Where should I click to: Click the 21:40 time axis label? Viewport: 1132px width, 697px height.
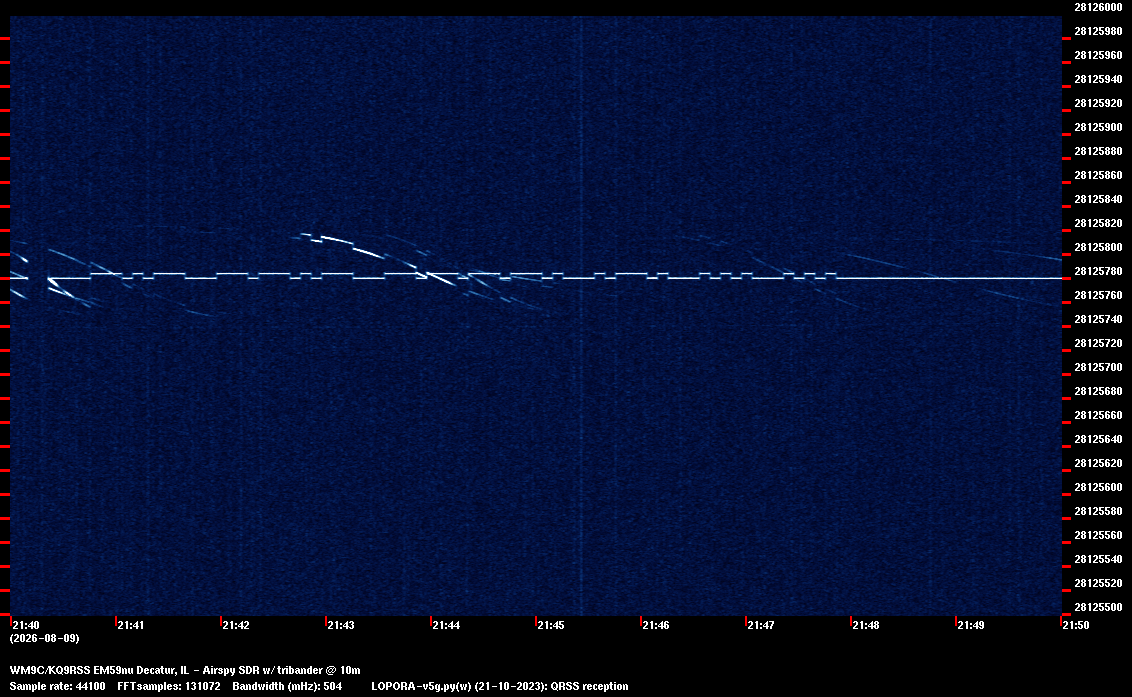point(26,625)
